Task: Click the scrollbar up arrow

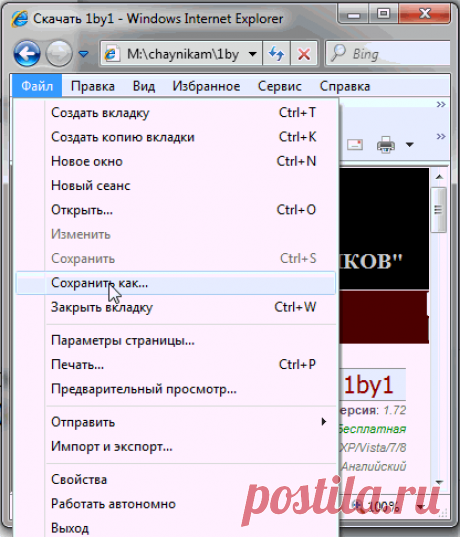Action: [x=439, y=177]
